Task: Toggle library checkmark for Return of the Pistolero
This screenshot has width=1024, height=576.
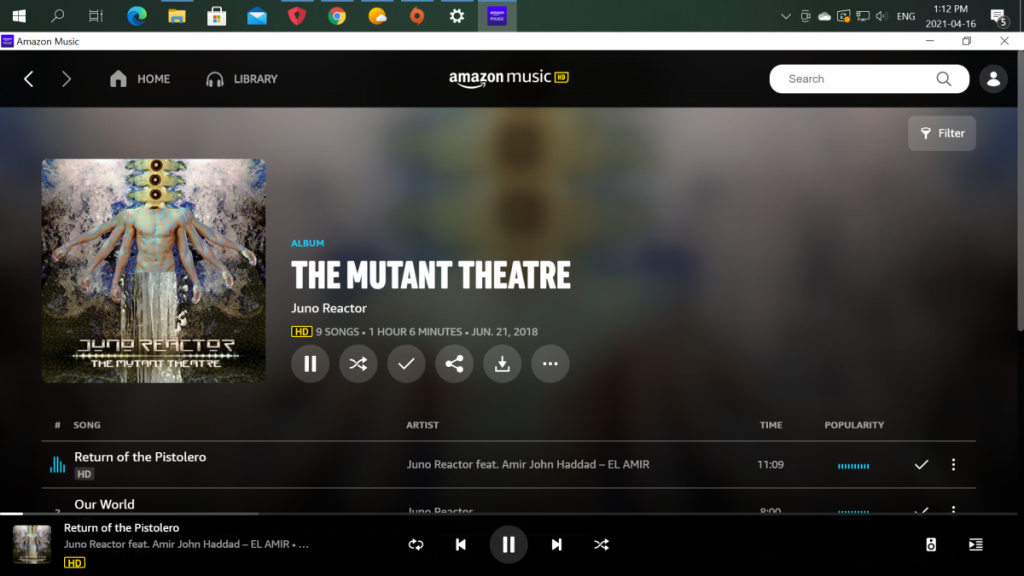Action: (921, 464)
